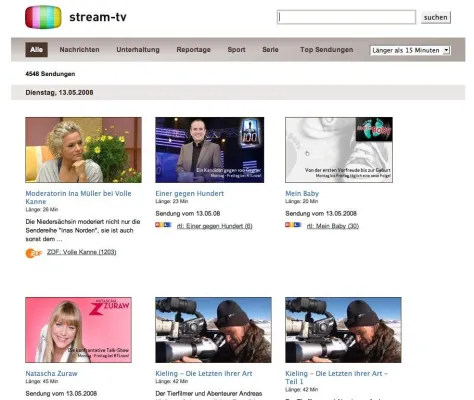
Task: Focus the search text field
Action: point(346,17)
